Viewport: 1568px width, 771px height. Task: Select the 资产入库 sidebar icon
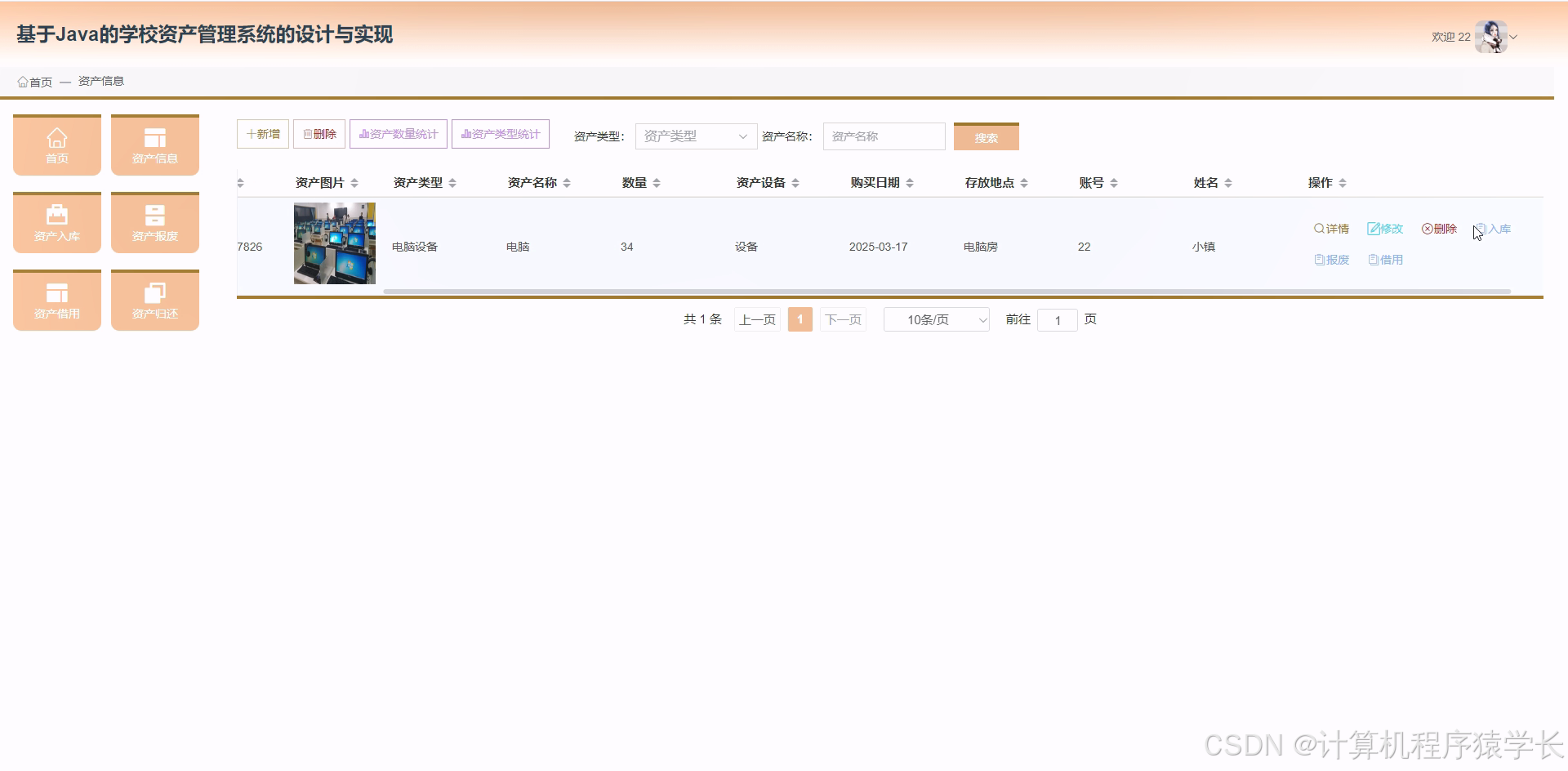(x=56, y=222)
